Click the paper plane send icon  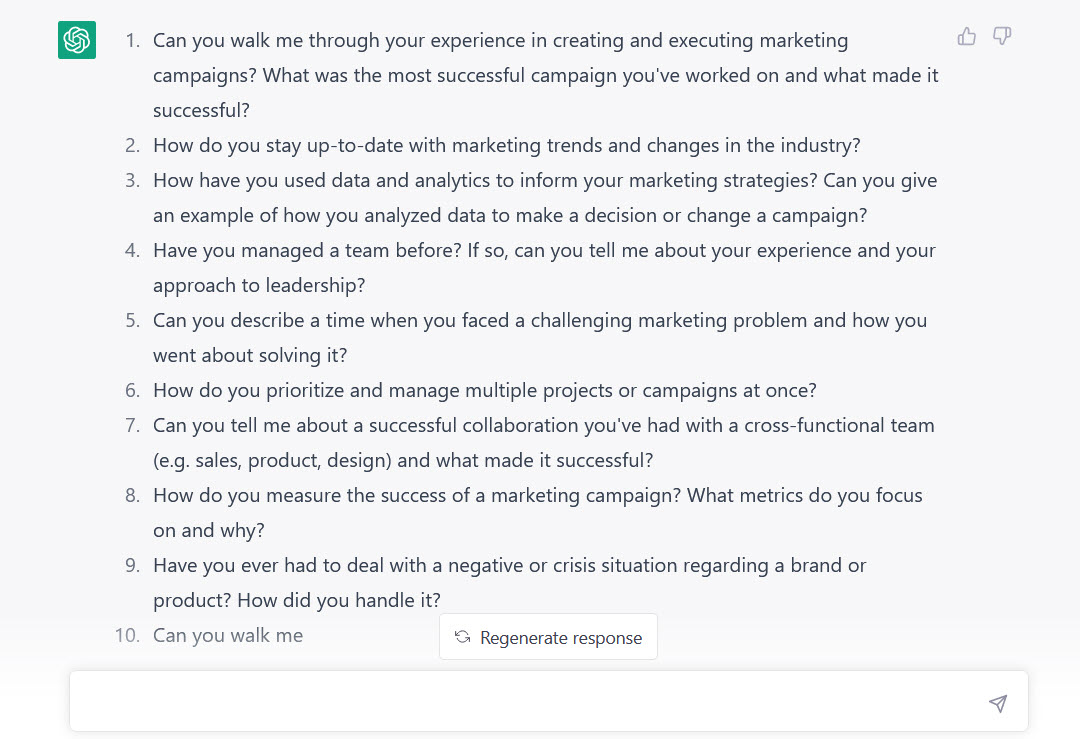(998, 703)
